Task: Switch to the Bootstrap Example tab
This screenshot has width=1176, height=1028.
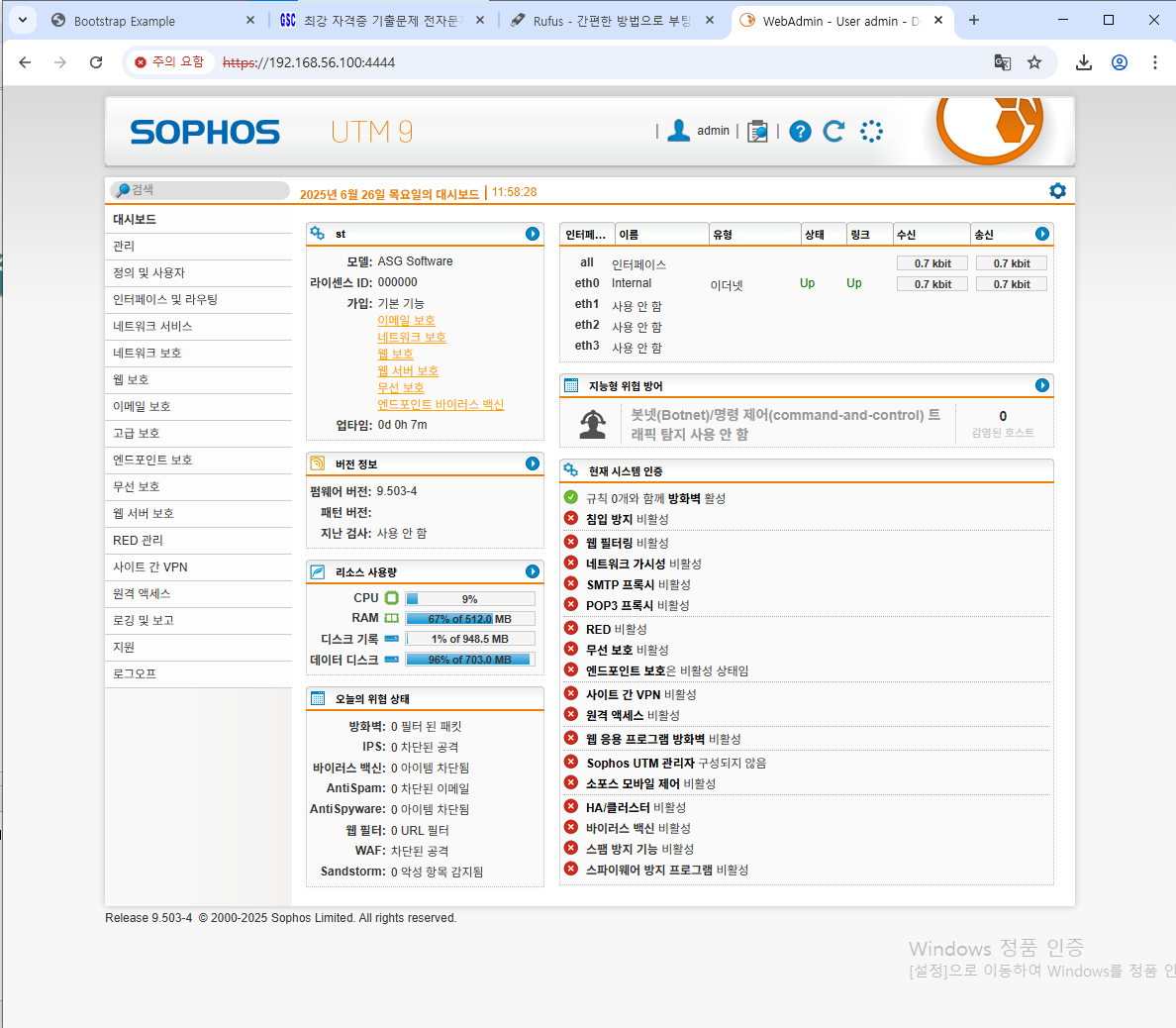Action: (153, 21)
